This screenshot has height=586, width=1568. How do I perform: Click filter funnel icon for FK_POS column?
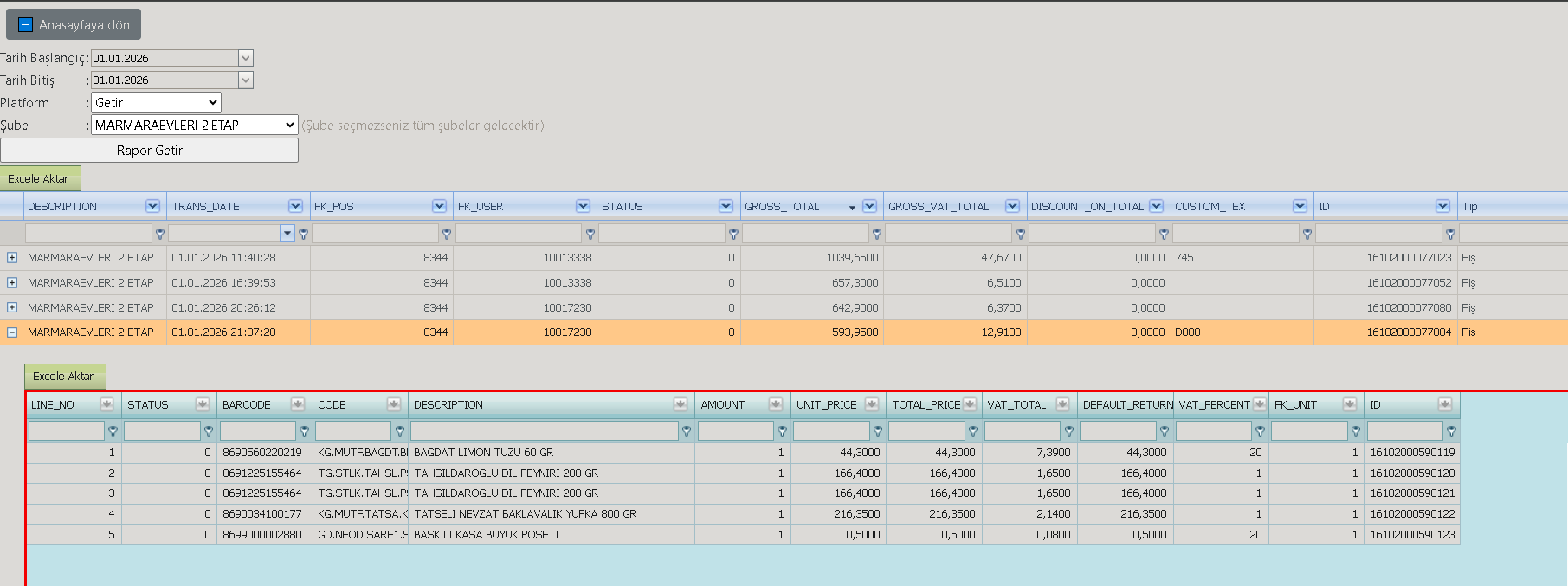point(447,234)
